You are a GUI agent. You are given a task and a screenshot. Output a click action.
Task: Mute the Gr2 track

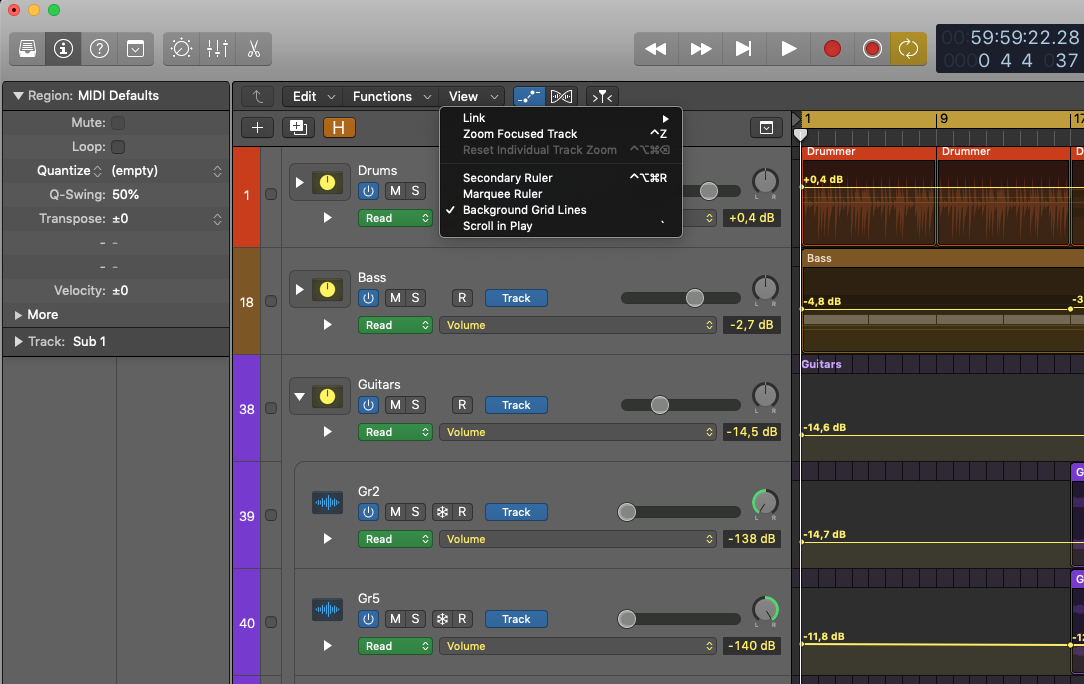(395, 512)
